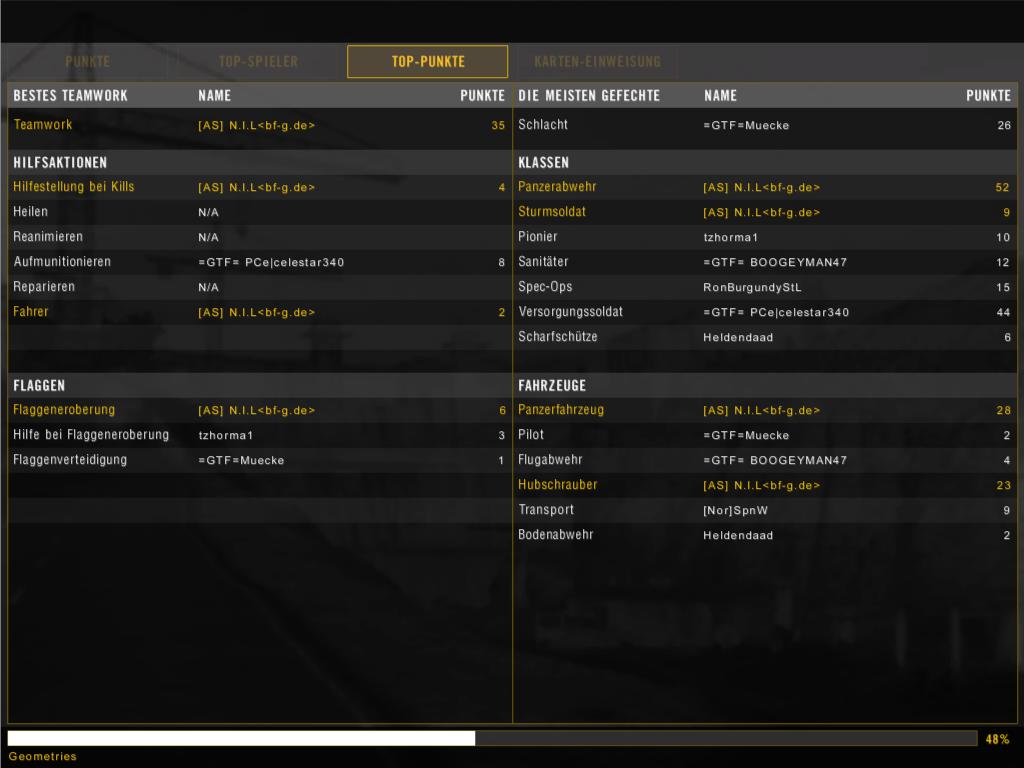This screenshot has height=768, width=1024.
Task: Select the Sturmsoldat class row
Action: point(765,212)
